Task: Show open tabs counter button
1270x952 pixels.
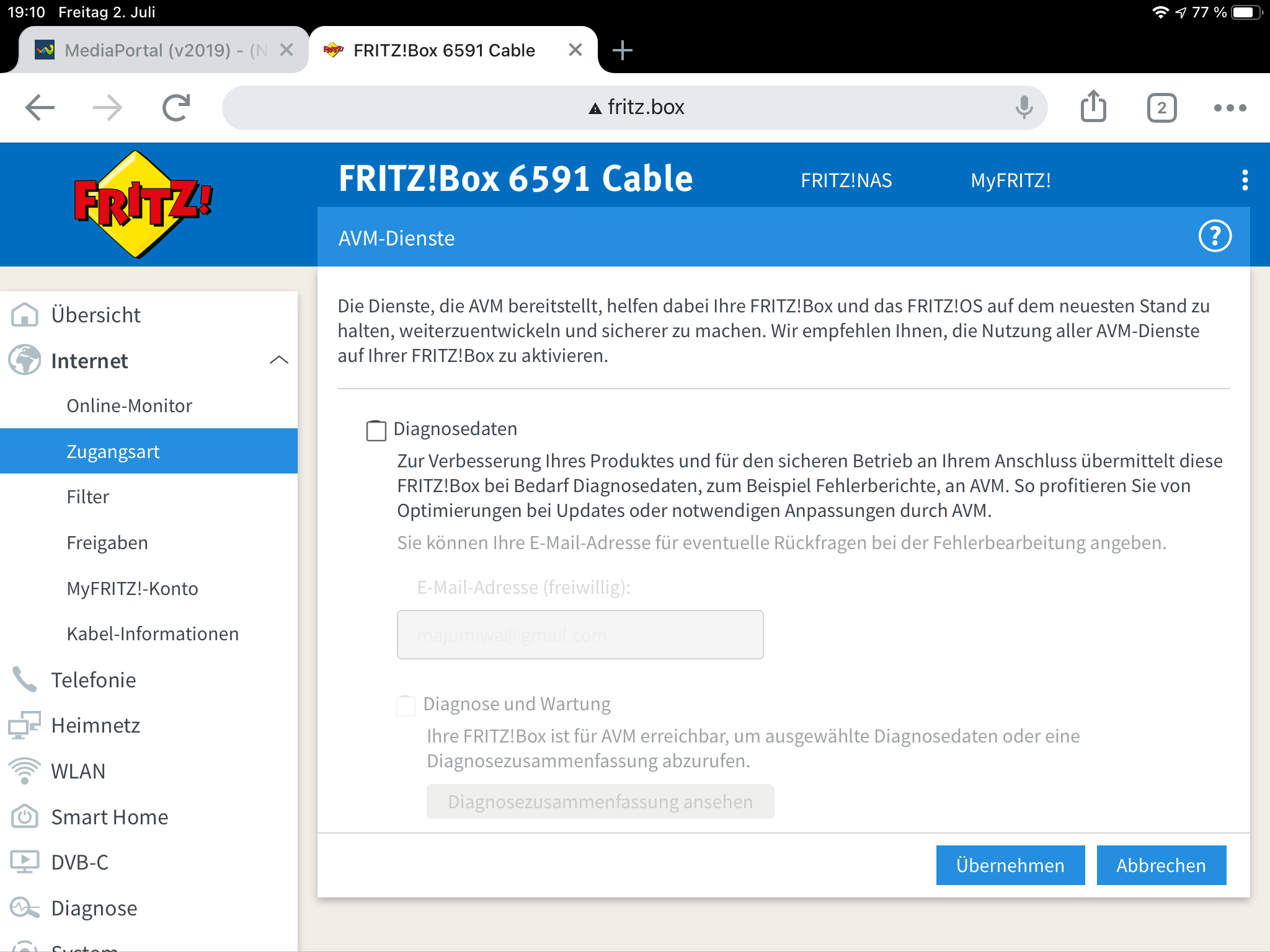Action: [1161, 108]
